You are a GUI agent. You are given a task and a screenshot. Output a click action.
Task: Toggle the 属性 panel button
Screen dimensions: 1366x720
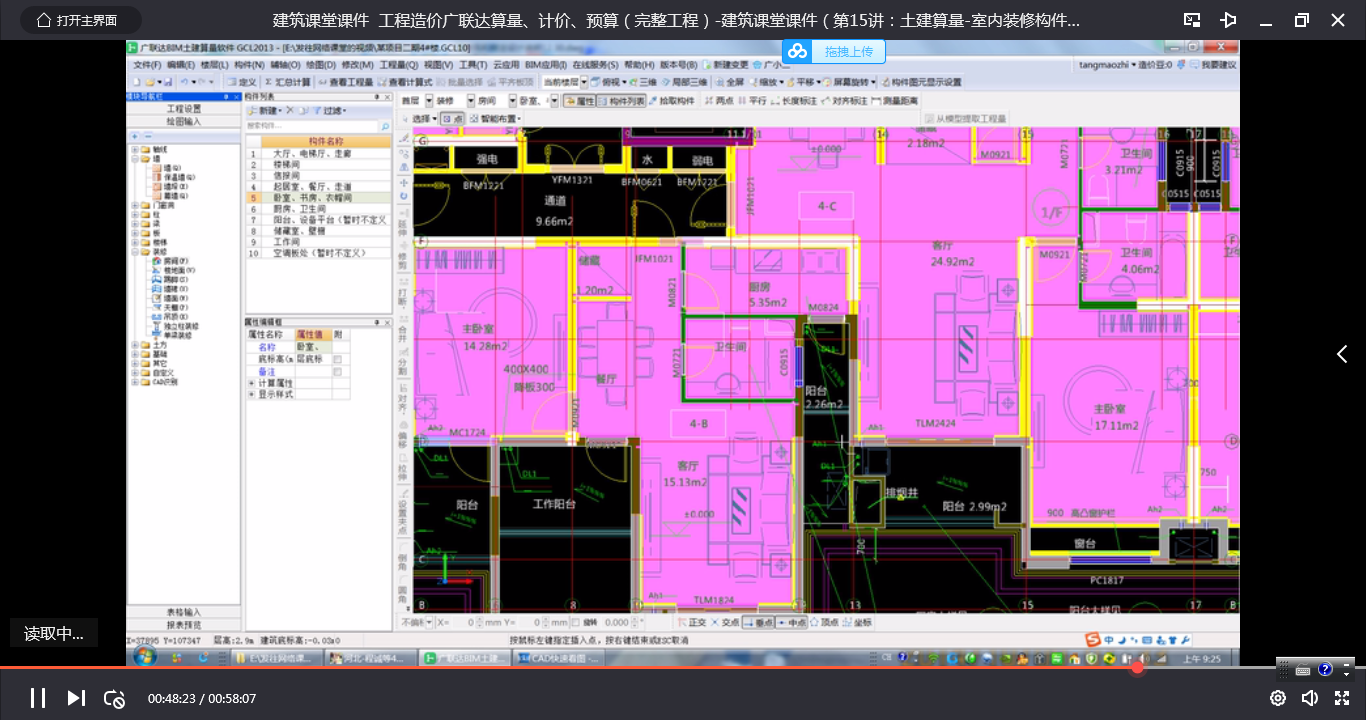click(580, 101)
